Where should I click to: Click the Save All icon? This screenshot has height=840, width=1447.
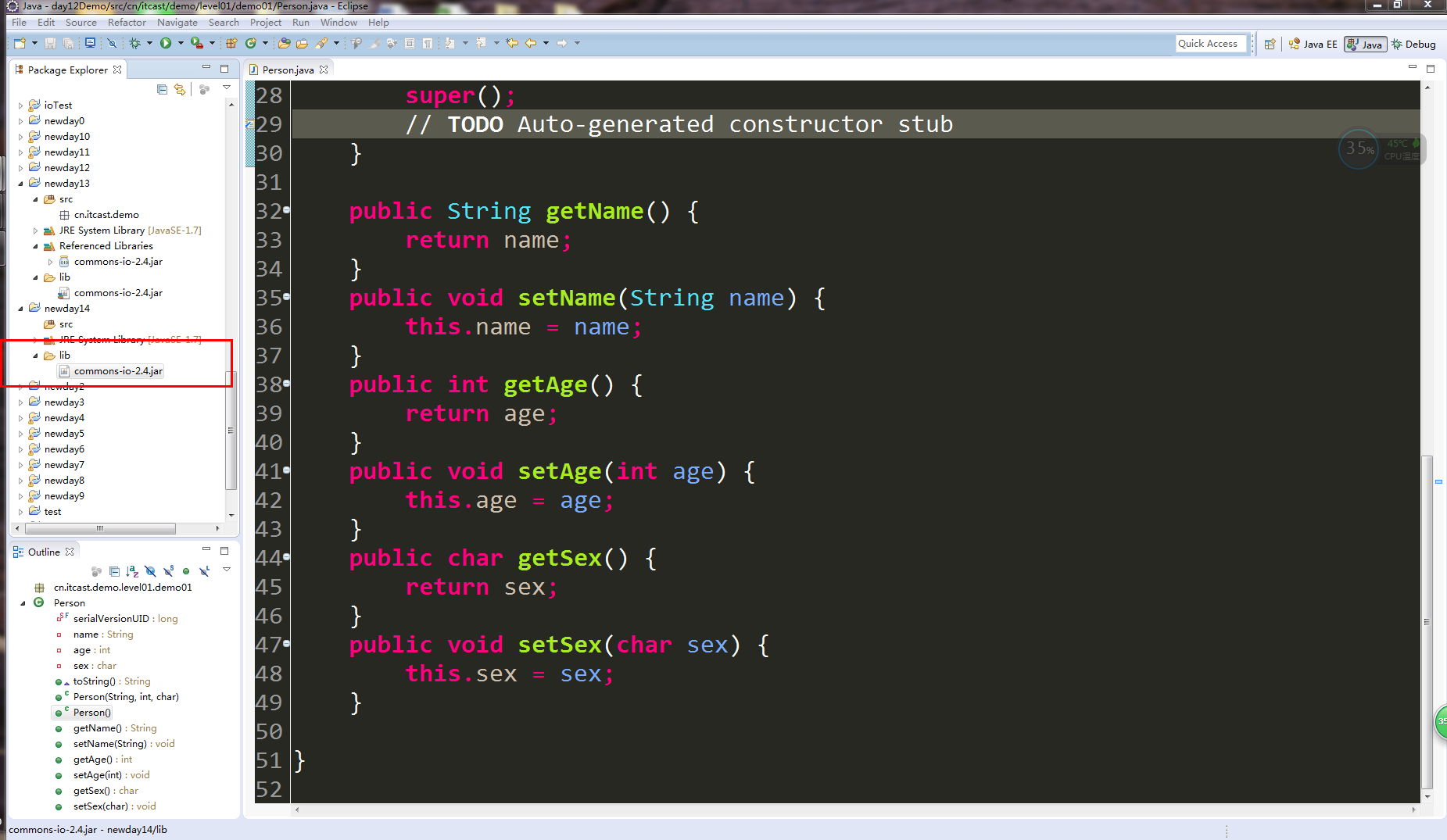[68, 43]
